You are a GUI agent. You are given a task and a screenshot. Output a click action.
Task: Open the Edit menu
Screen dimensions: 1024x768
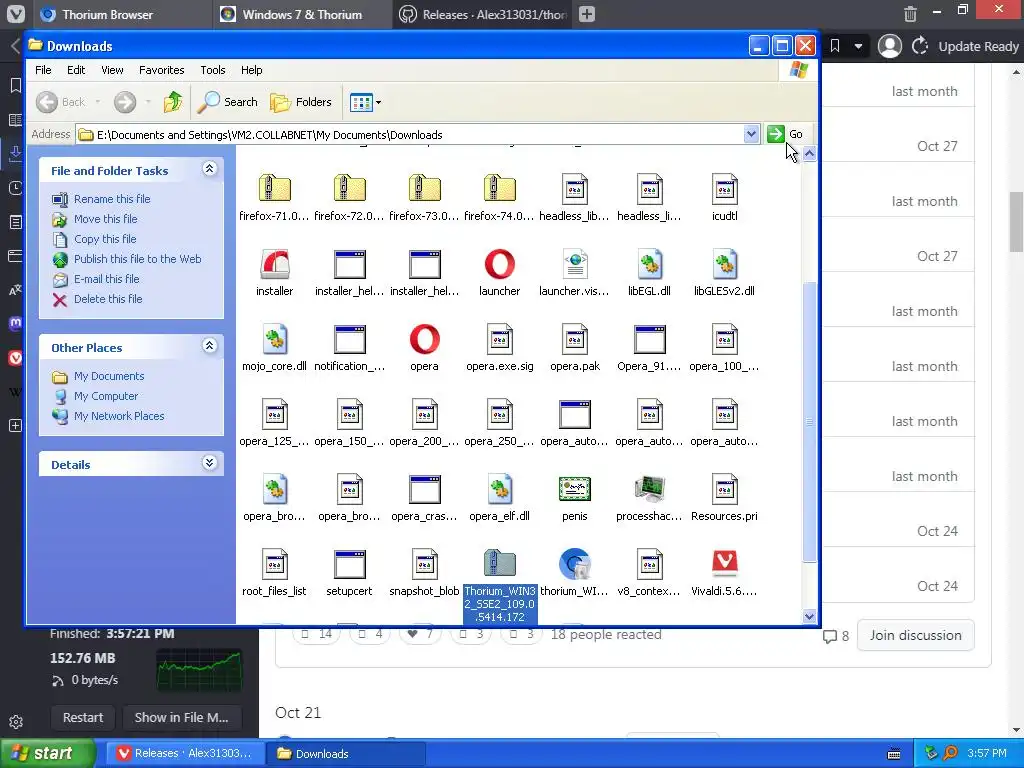[76, 70]
